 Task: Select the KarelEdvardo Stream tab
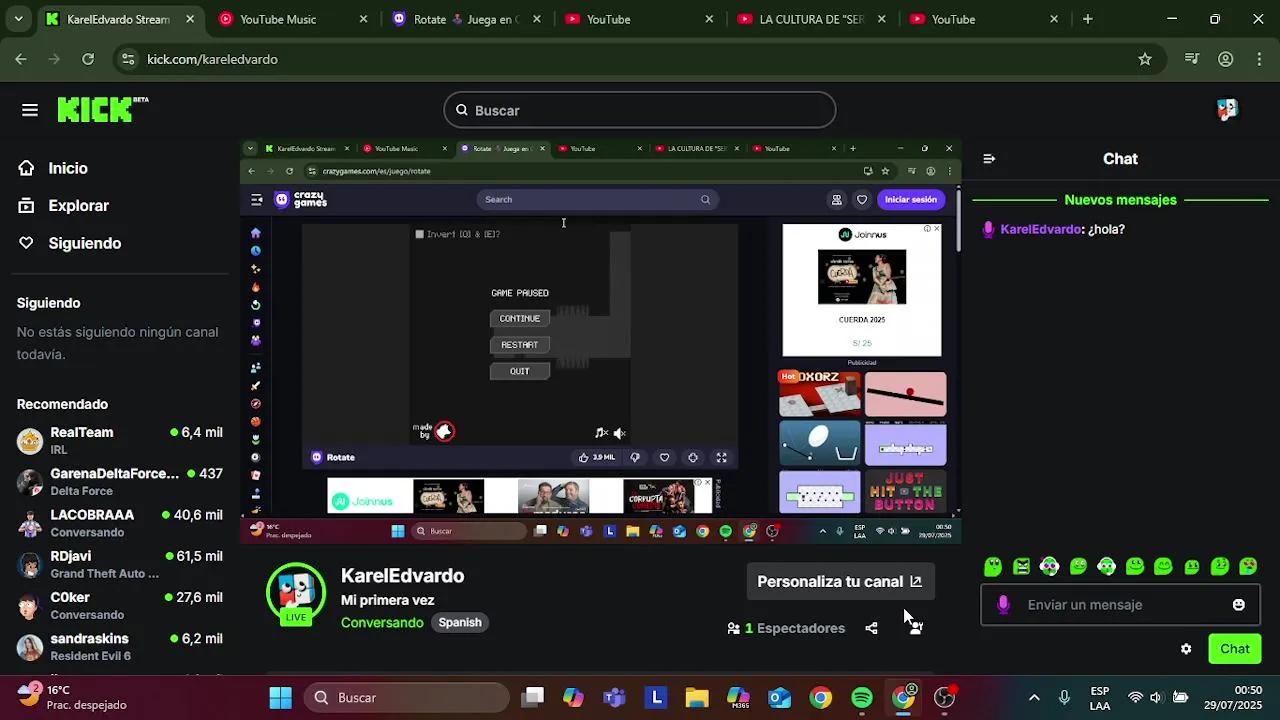pos(118,19)
